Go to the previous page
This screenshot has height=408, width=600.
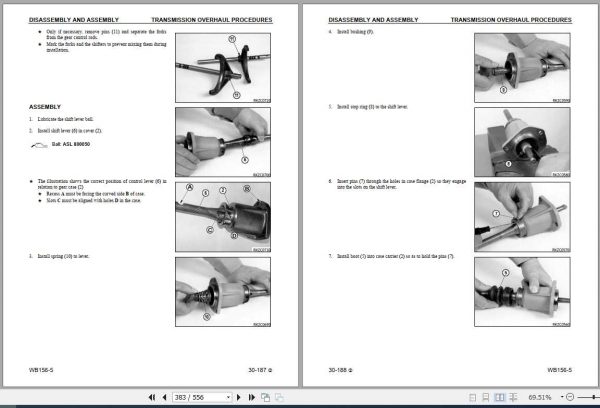[x=165, y=398]
